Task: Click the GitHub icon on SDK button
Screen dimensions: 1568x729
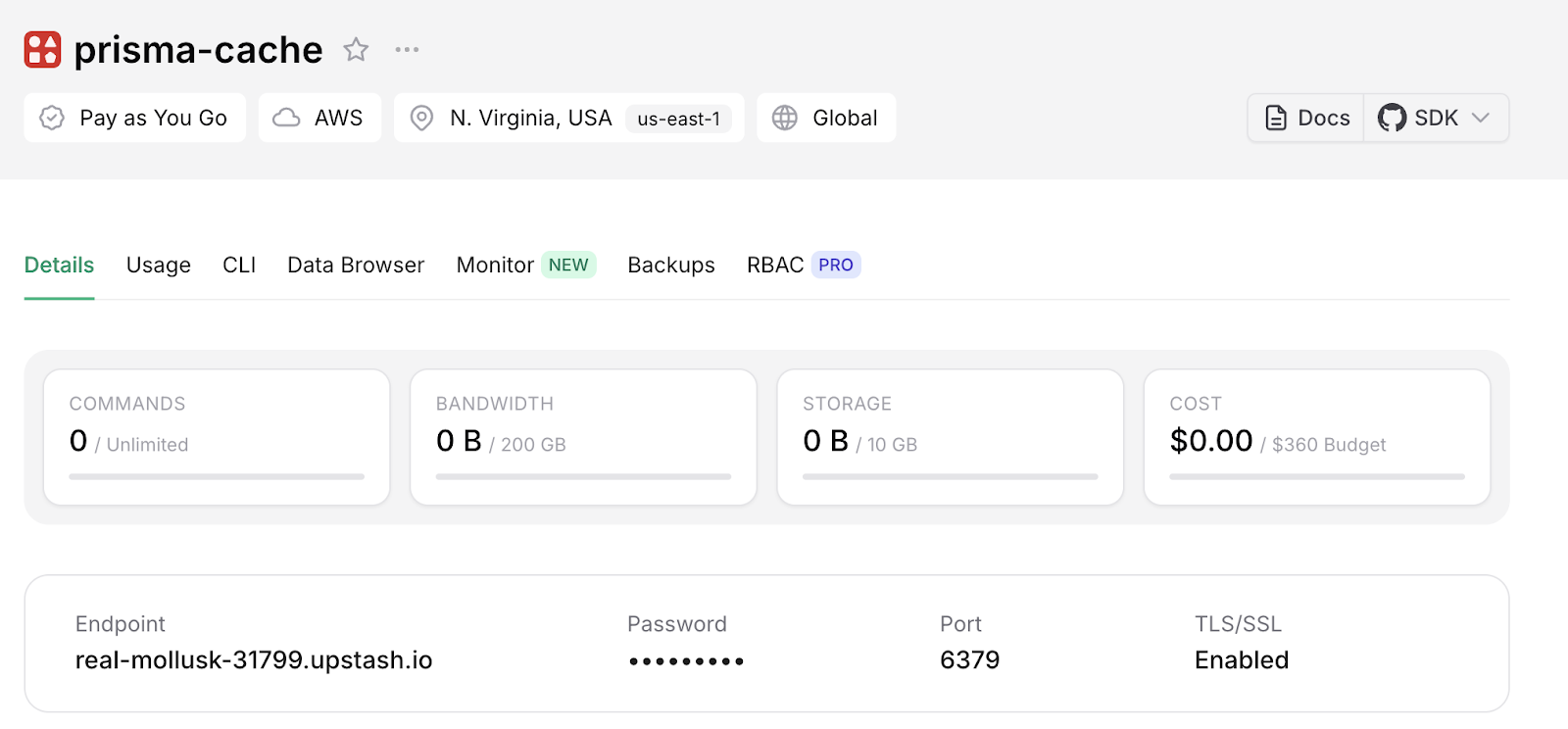Action: coord(1392,118)
